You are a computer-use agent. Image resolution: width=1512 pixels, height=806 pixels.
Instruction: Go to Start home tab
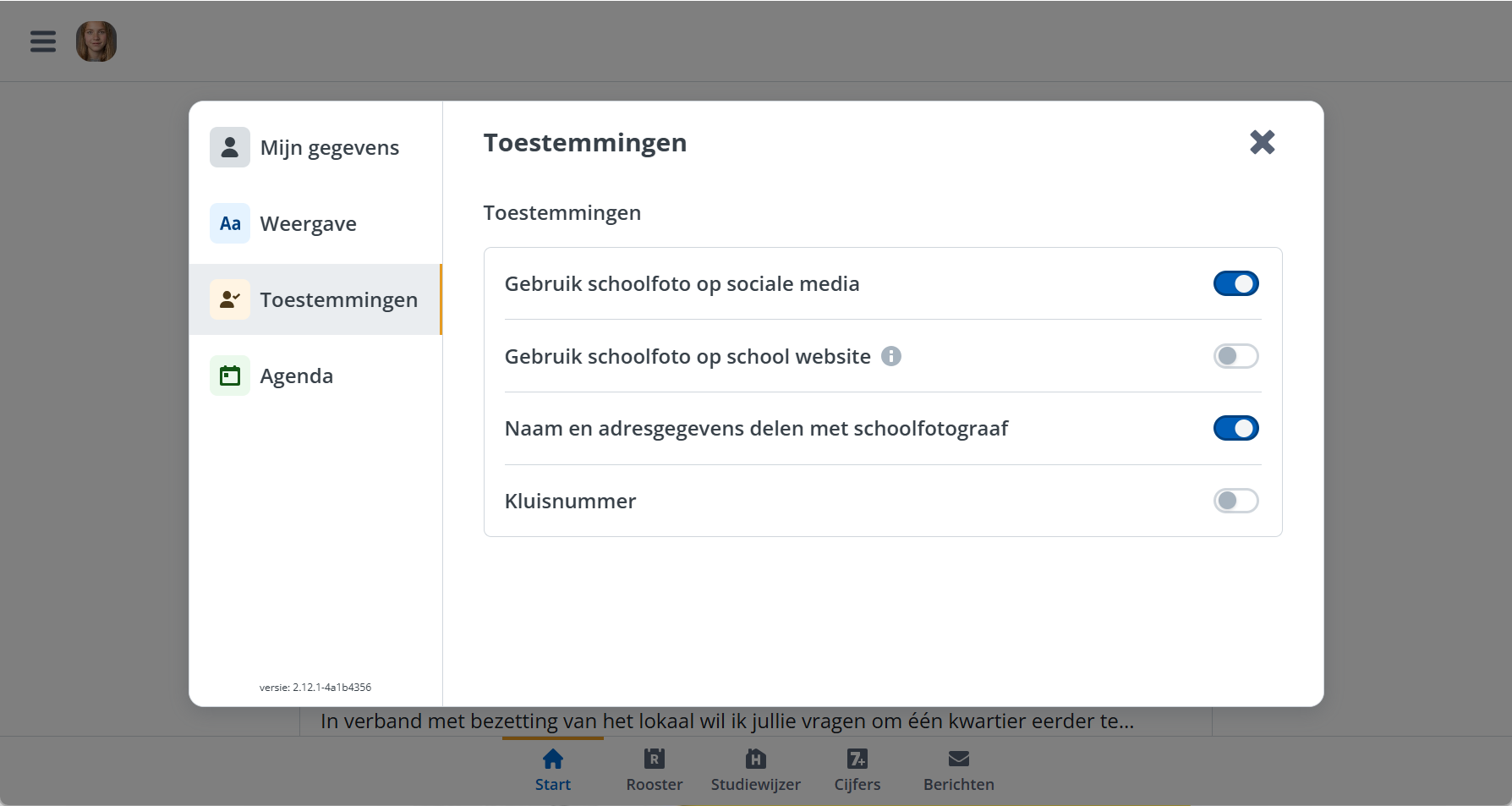(x=552, y=770)
